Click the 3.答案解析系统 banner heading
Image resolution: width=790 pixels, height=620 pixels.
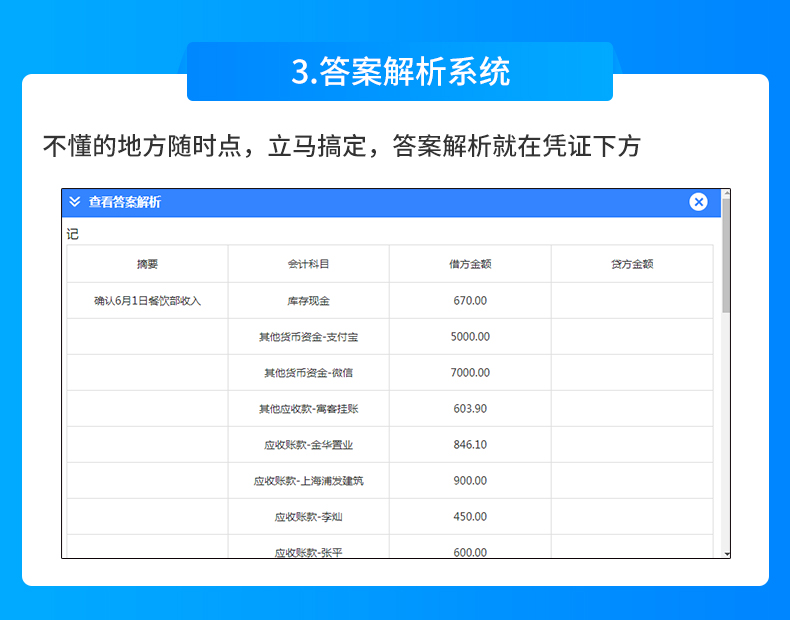[x=400, y=72]
